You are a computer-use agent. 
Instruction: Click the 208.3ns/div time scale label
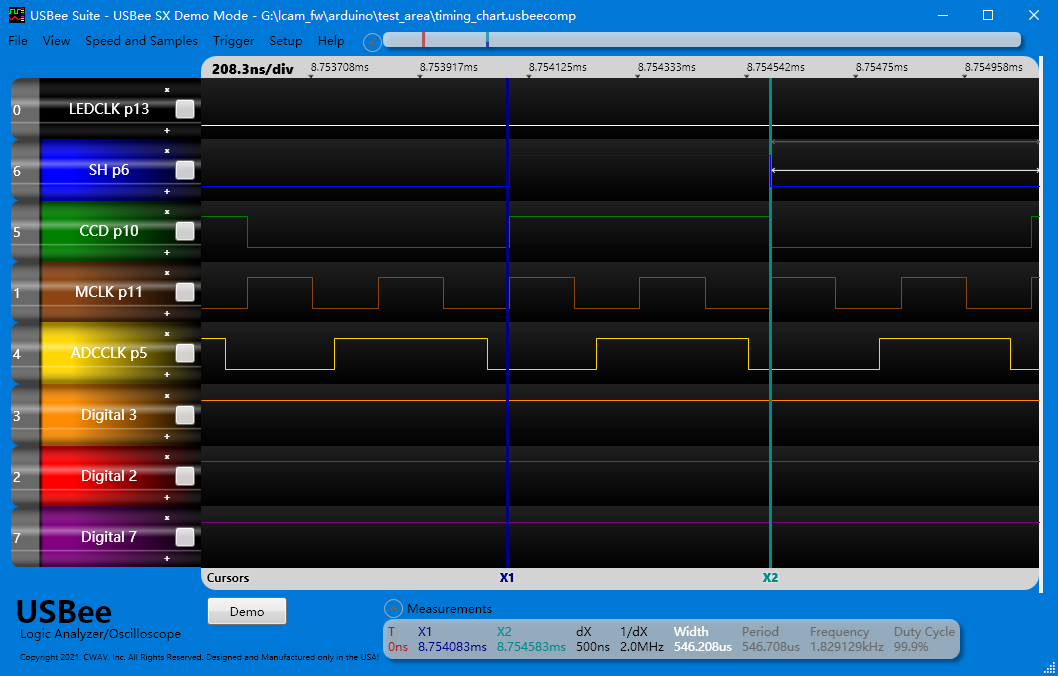[252, 69]
